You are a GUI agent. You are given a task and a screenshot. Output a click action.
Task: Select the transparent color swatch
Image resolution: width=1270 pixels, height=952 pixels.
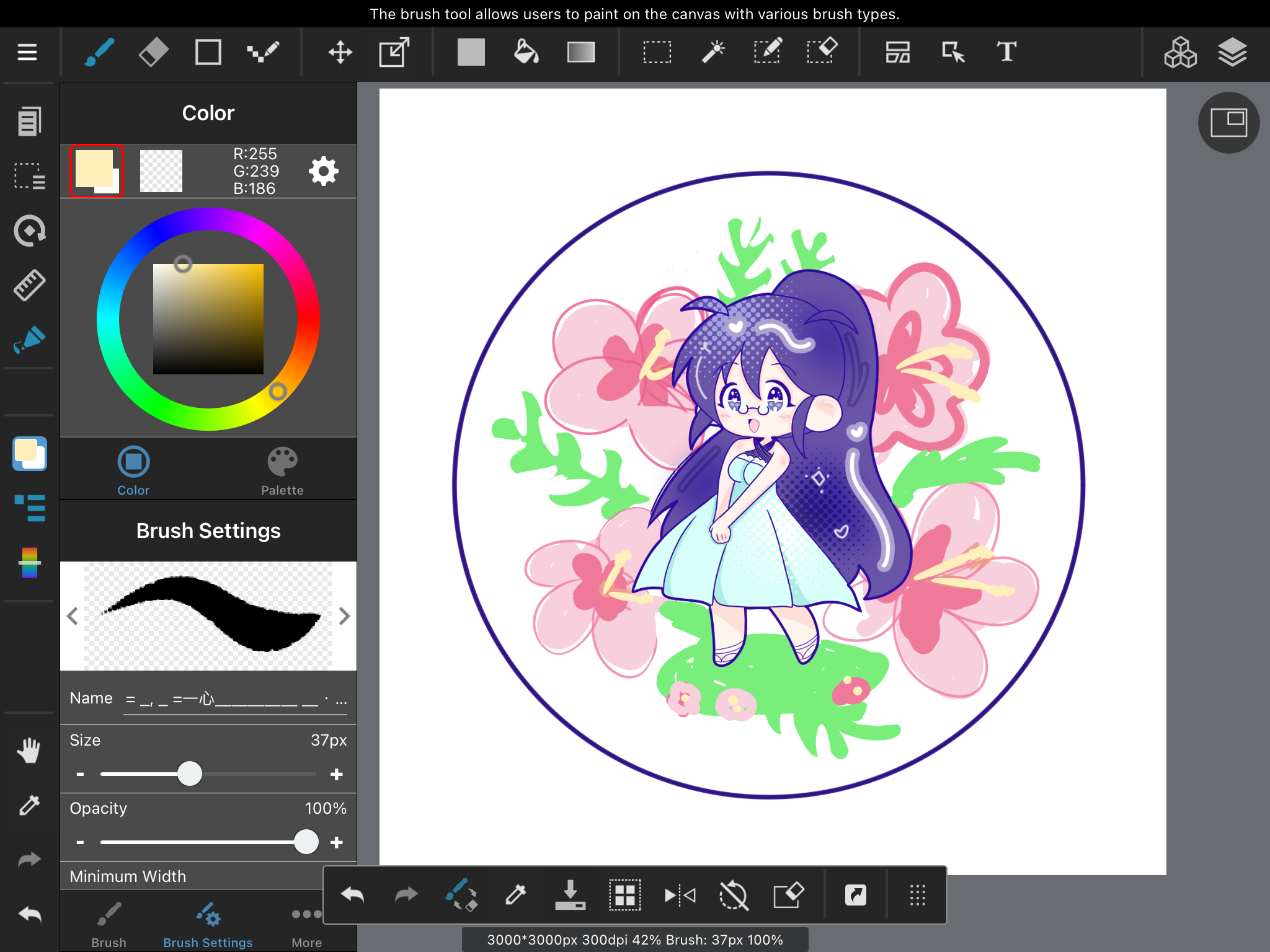pyautogui.click(x=161, y=171)
